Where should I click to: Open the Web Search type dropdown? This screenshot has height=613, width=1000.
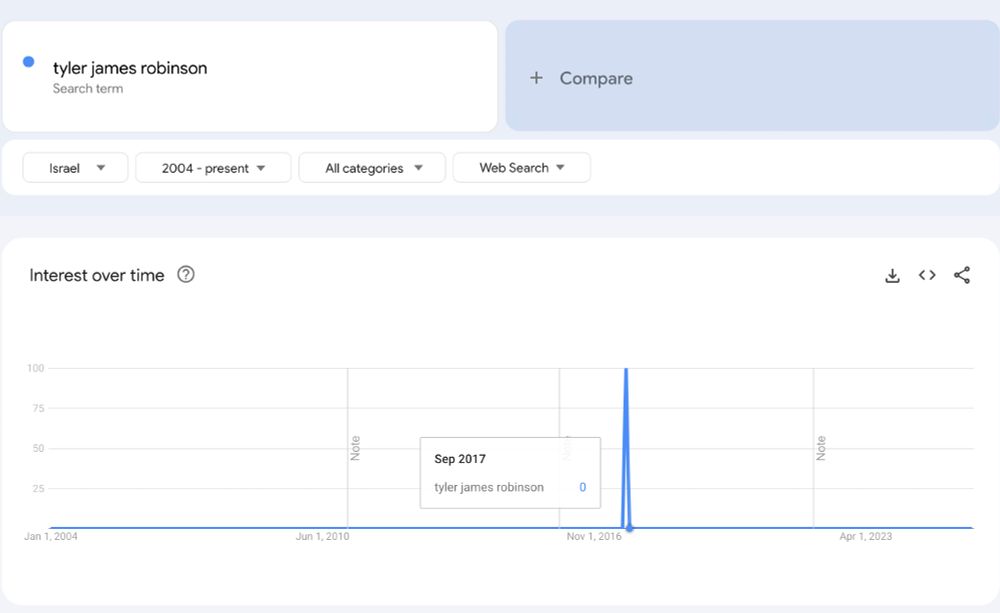[521, 167]
